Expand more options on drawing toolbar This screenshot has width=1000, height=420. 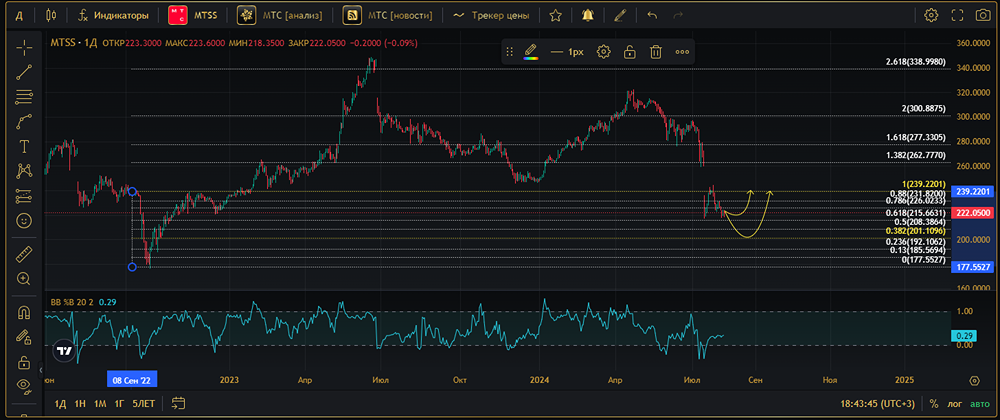pyautogui.click(x=682, y=52)
